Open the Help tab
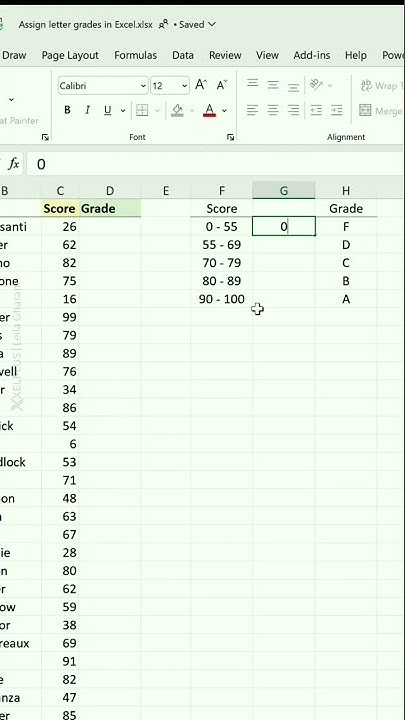 tap(356, 55)
